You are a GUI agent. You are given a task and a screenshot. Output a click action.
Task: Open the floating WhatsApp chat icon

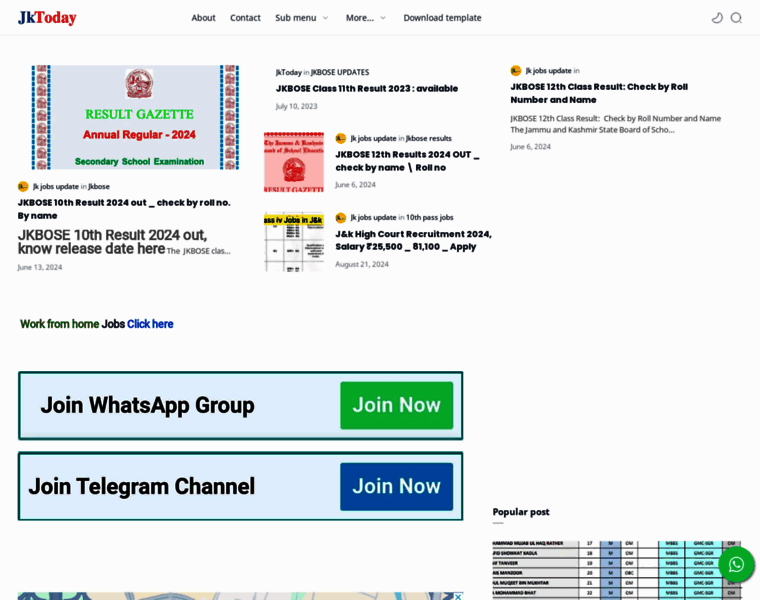[736, 564]
